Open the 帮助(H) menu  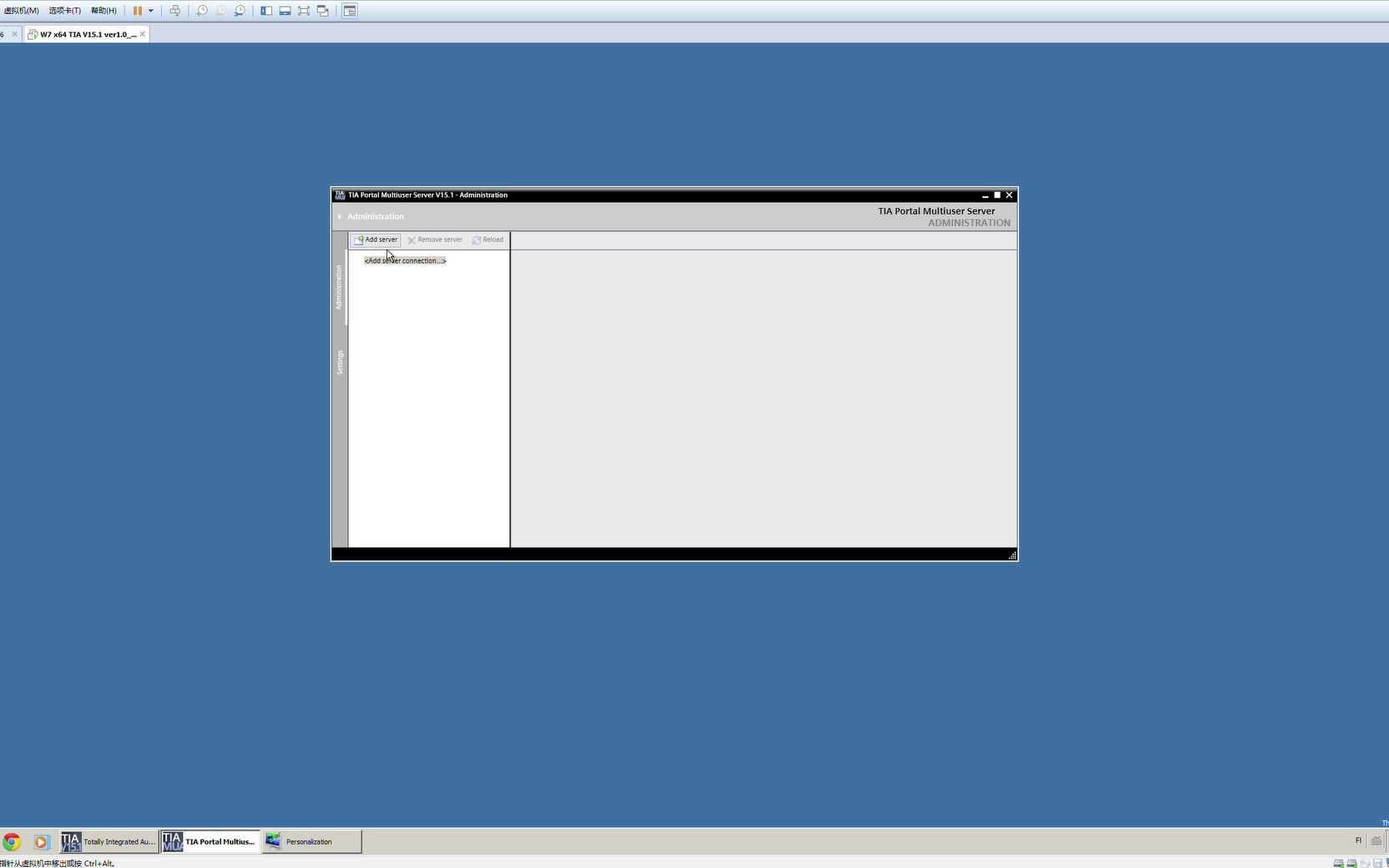[x=104, y=11]
